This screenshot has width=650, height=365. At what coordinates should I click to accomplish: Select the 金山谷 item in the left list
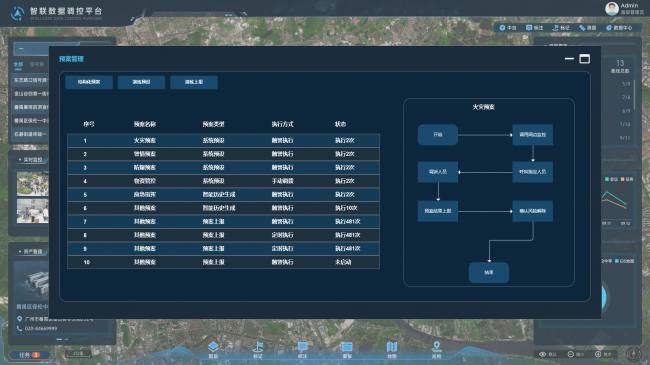[31, 94]
